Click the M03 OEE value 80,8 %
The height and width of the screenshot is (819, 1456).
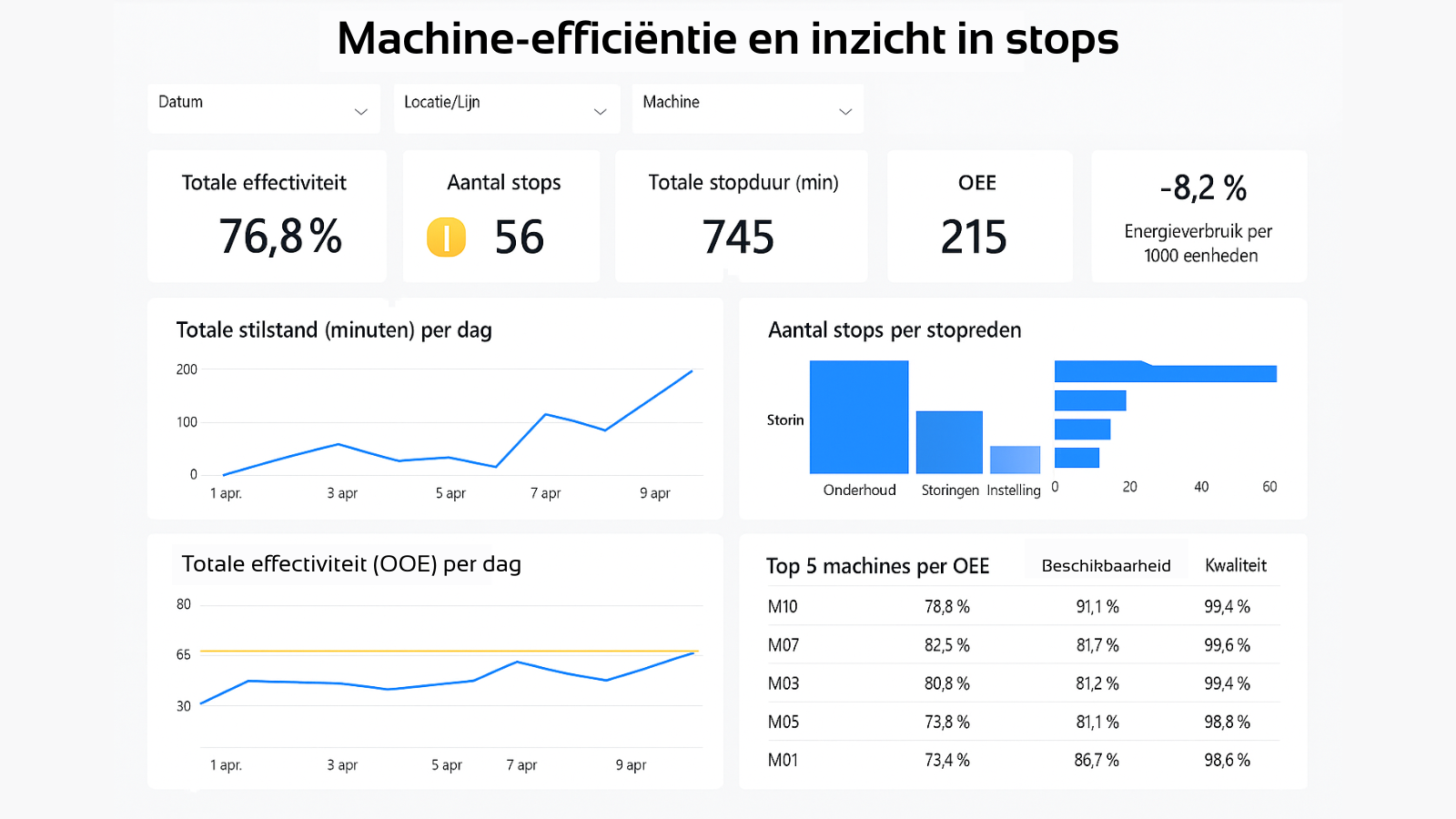[x=947, y=682]
